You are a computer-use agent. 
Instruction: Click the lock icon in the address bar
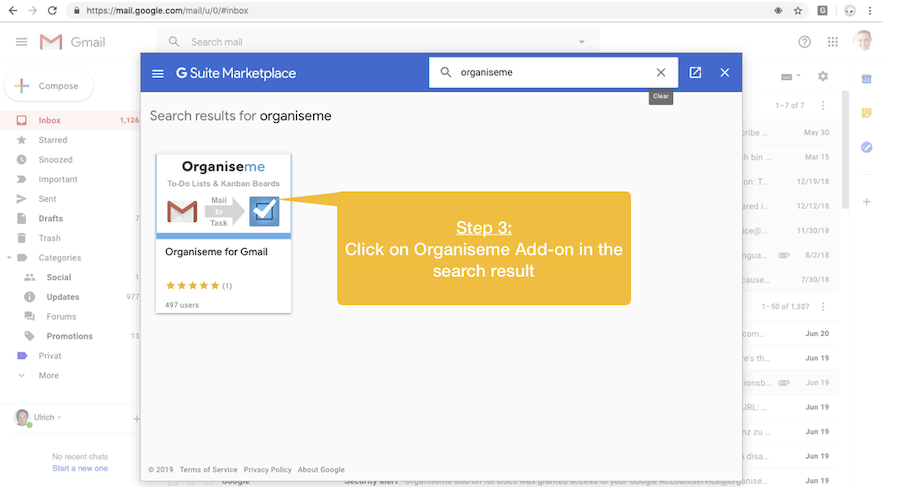coord(76,10)
